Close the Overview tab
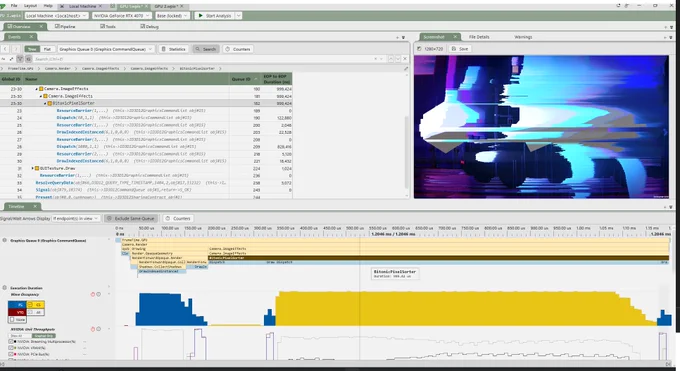The width and height of the screenshot is (680, 371). tap(41, 26)
